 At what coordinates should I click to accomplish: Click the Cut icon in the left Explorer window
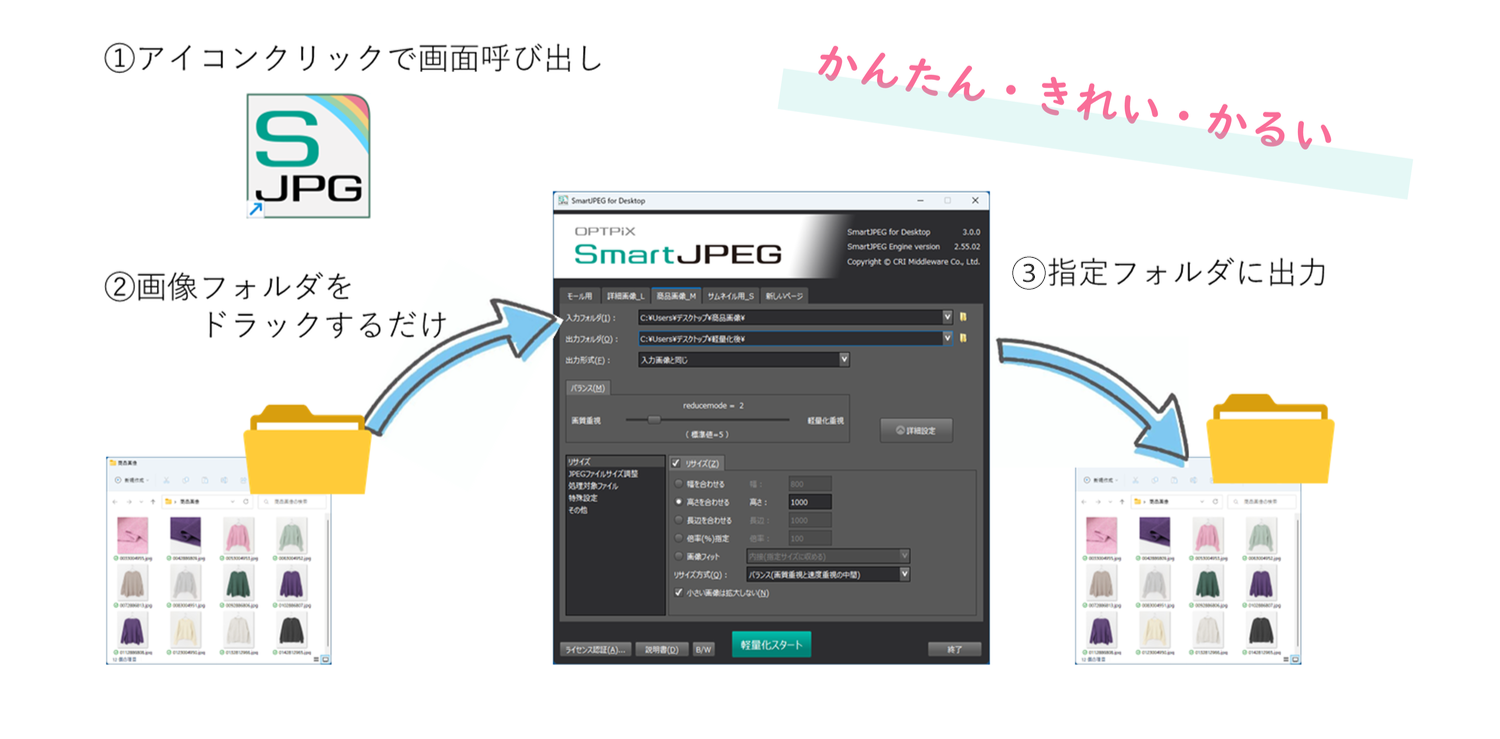[x=166, y=480]
